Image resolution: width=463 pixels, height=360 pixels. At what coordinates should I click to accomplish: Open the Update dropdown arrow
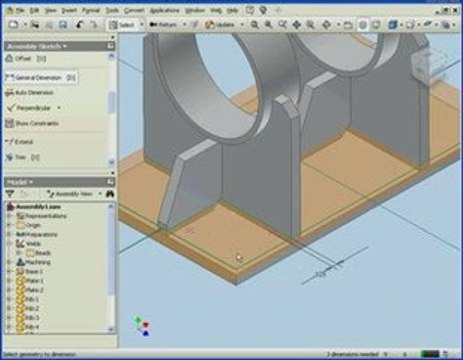click(x=242, y=25)
